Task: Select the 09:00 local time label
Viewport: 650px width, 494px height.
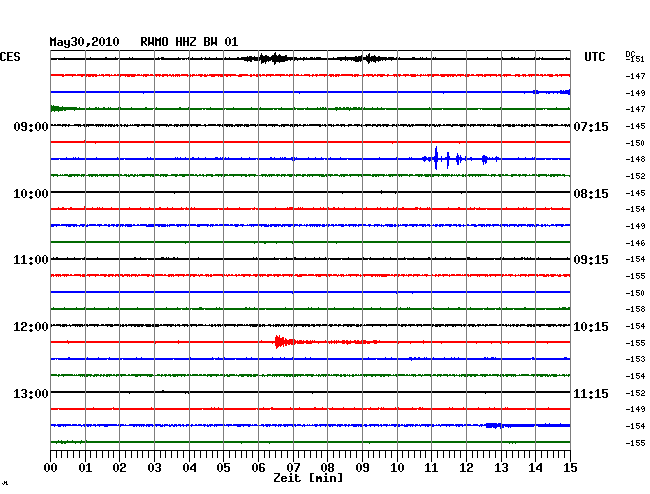Action: [x=31, y=126]
